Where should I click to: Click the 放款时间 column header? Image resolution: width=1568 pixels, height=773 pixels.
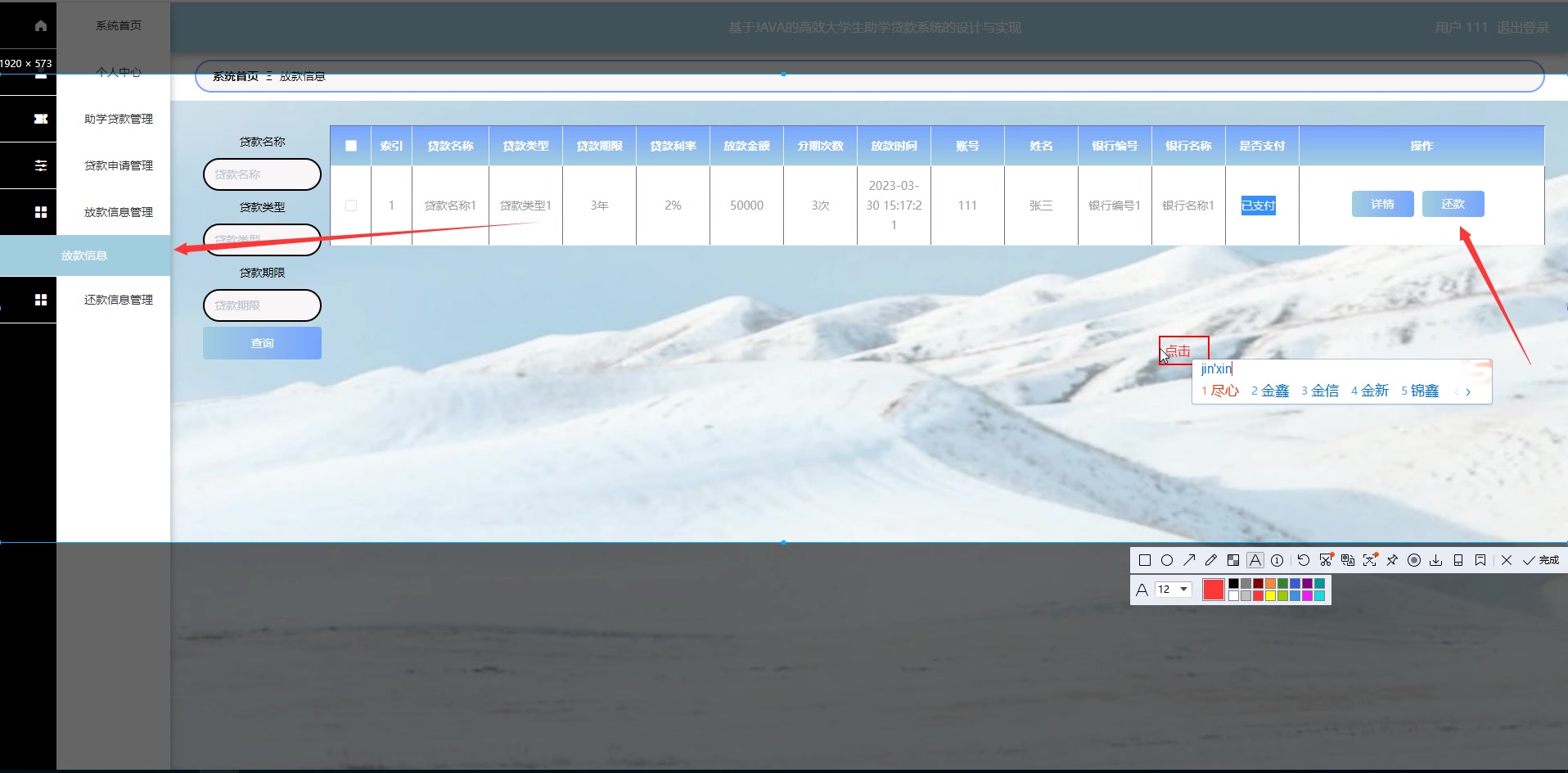(x=894, y=146)
